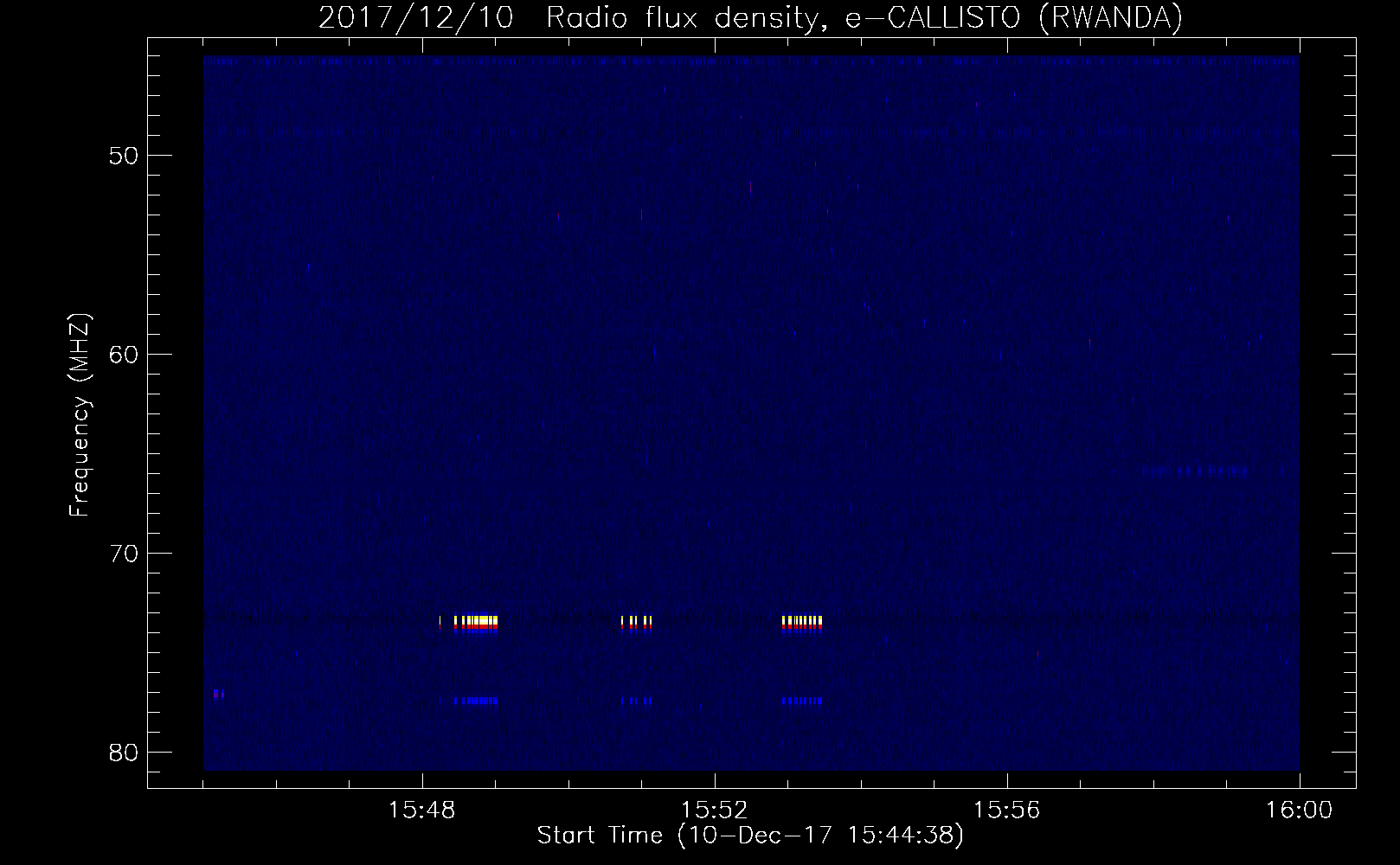Click the 16:00 time tick label

click(1299, 811)
